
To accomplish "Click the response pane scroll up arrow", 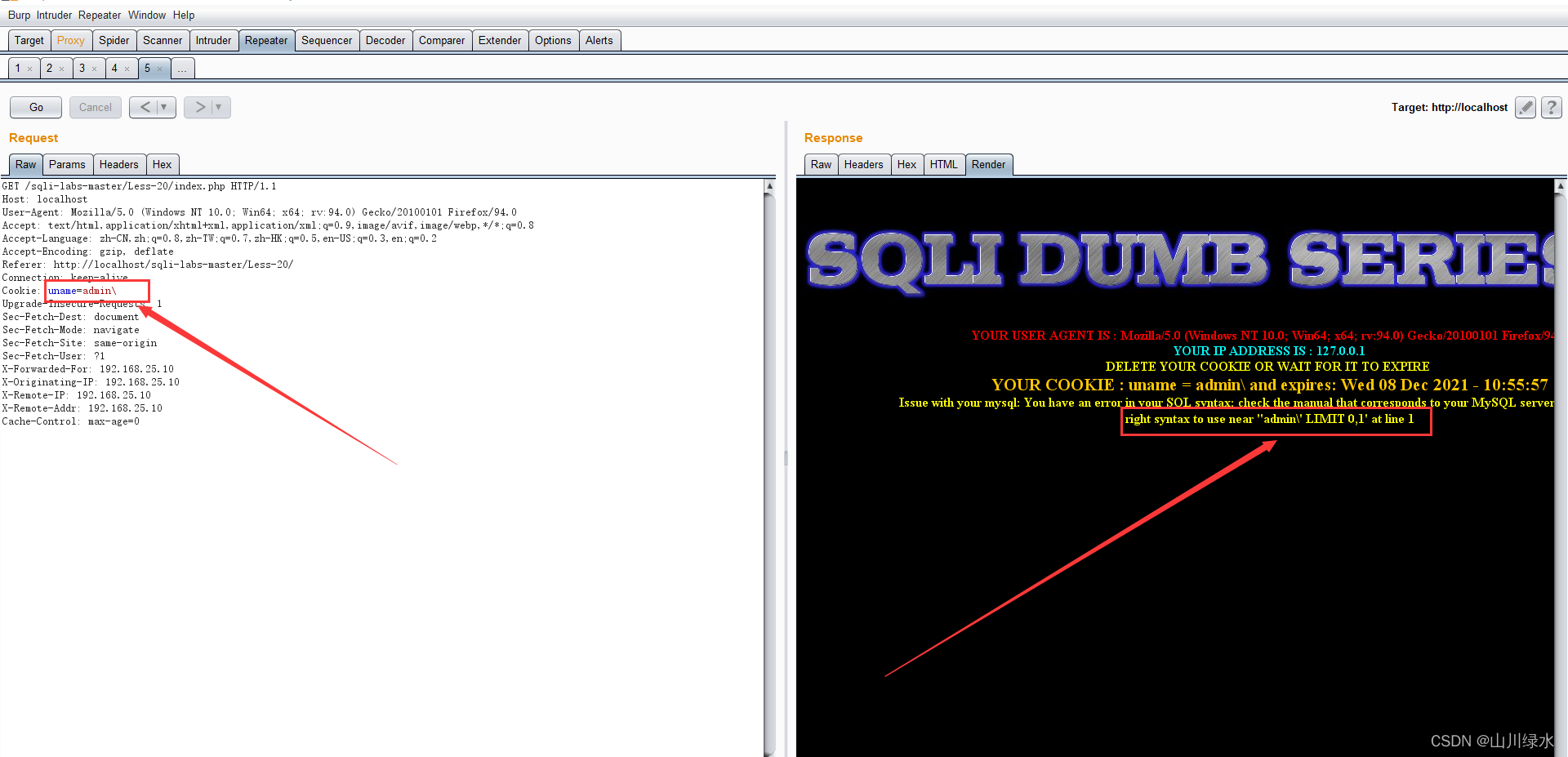I will 1561,186.
